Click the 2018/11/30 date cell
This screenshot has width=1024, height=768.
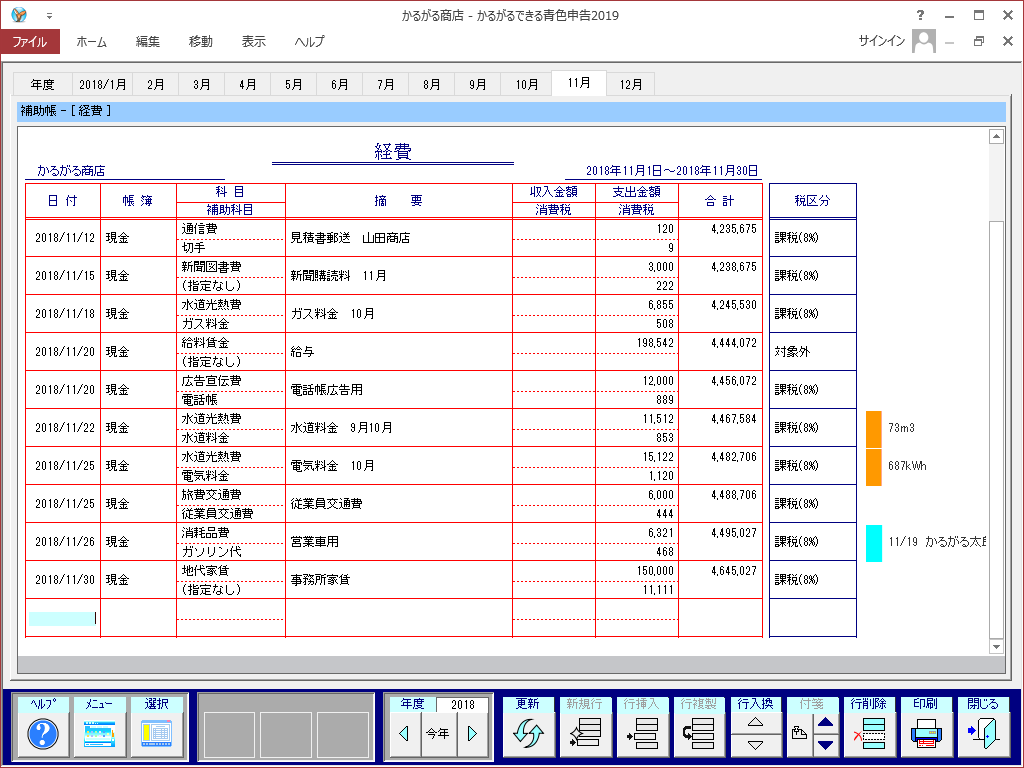(63, 579)
